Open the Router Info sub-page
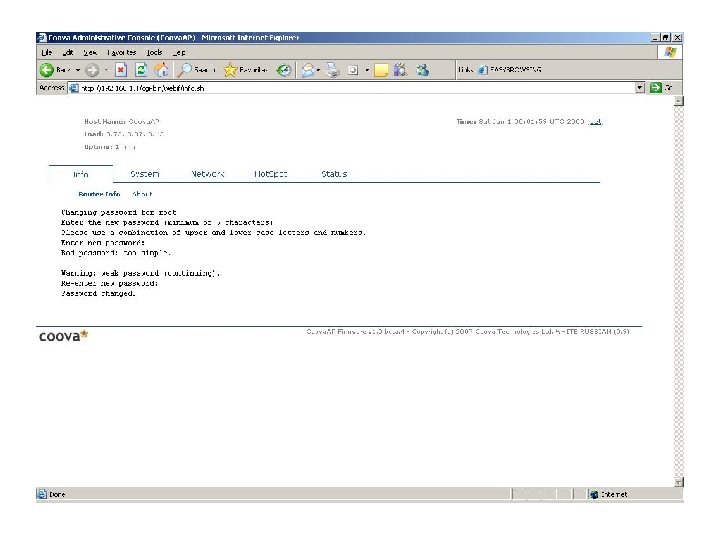 tap(99, 194)
